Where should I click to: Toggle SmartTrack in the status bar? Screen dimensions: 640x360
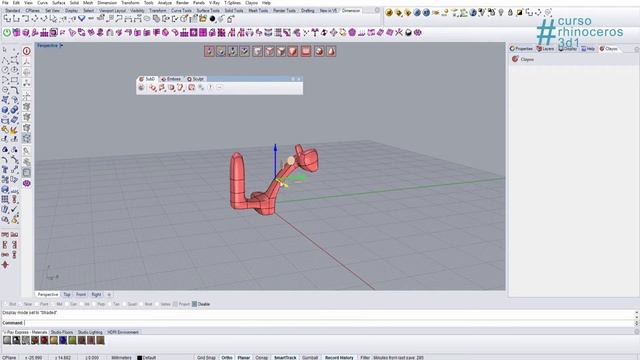[x=285, y=358]
